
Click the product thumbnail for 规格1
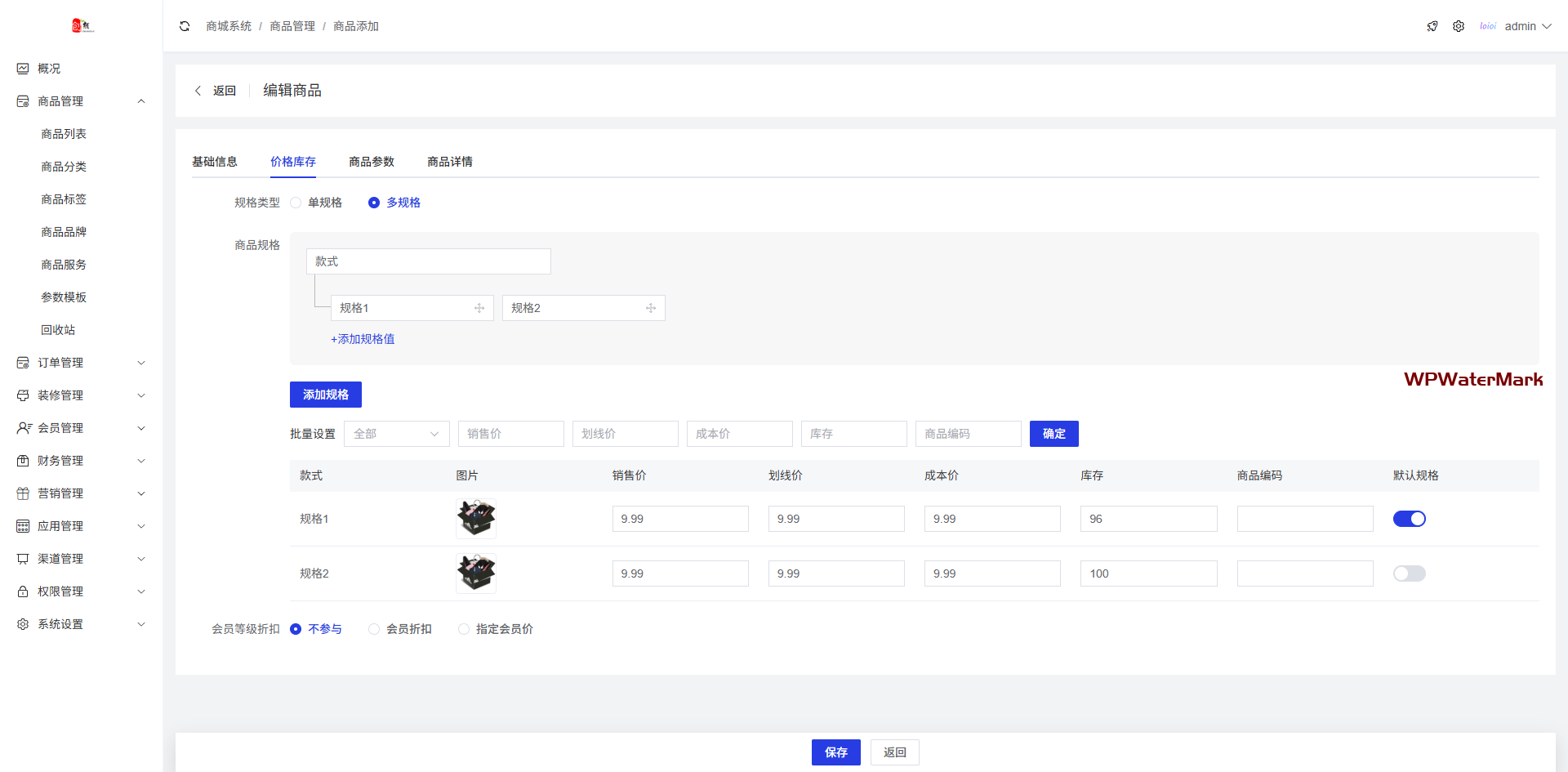(476, 519)
